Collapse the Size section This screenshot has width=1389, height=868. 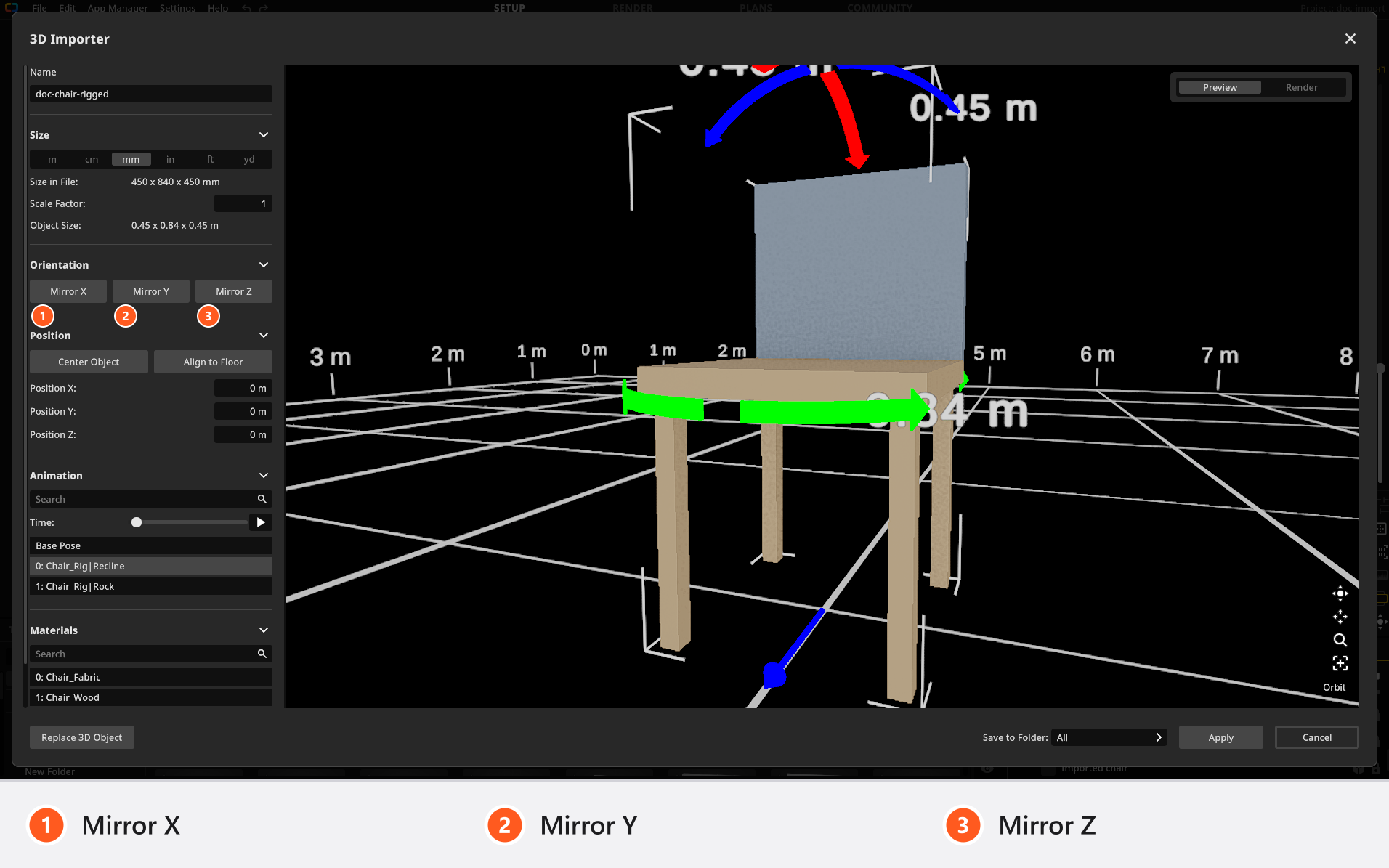(264, 135)
